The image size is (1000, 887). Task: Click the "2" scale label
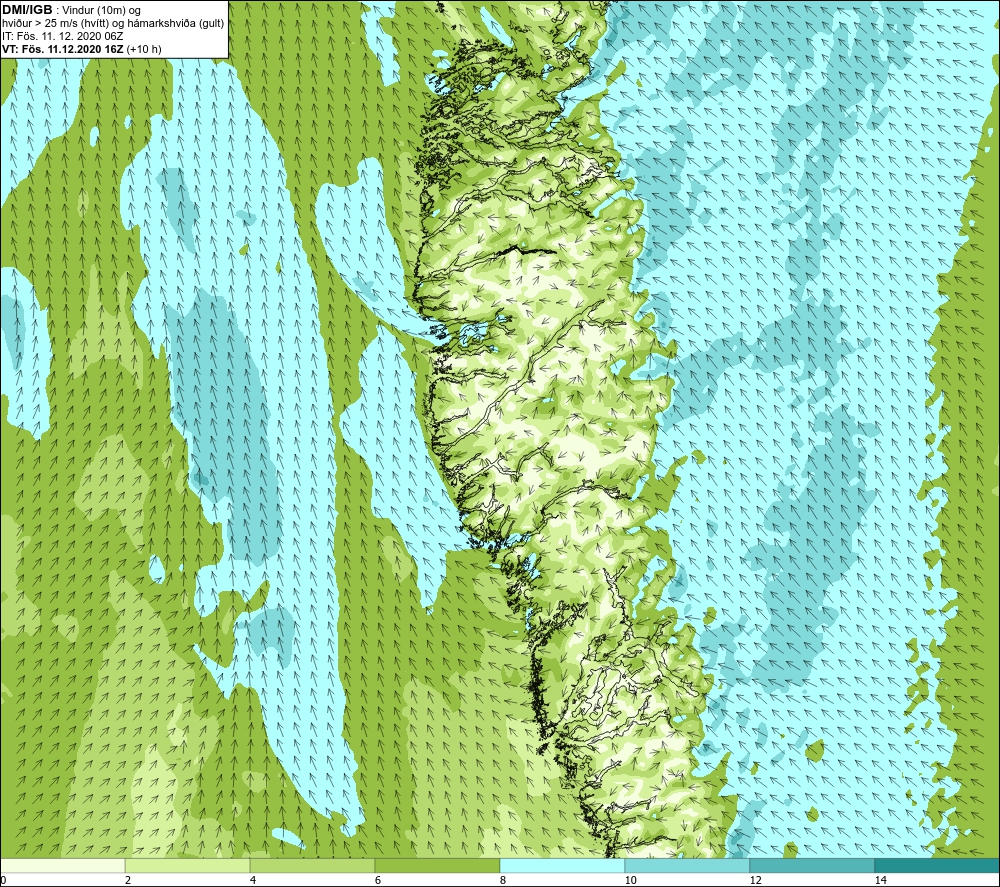coord(128,880)
